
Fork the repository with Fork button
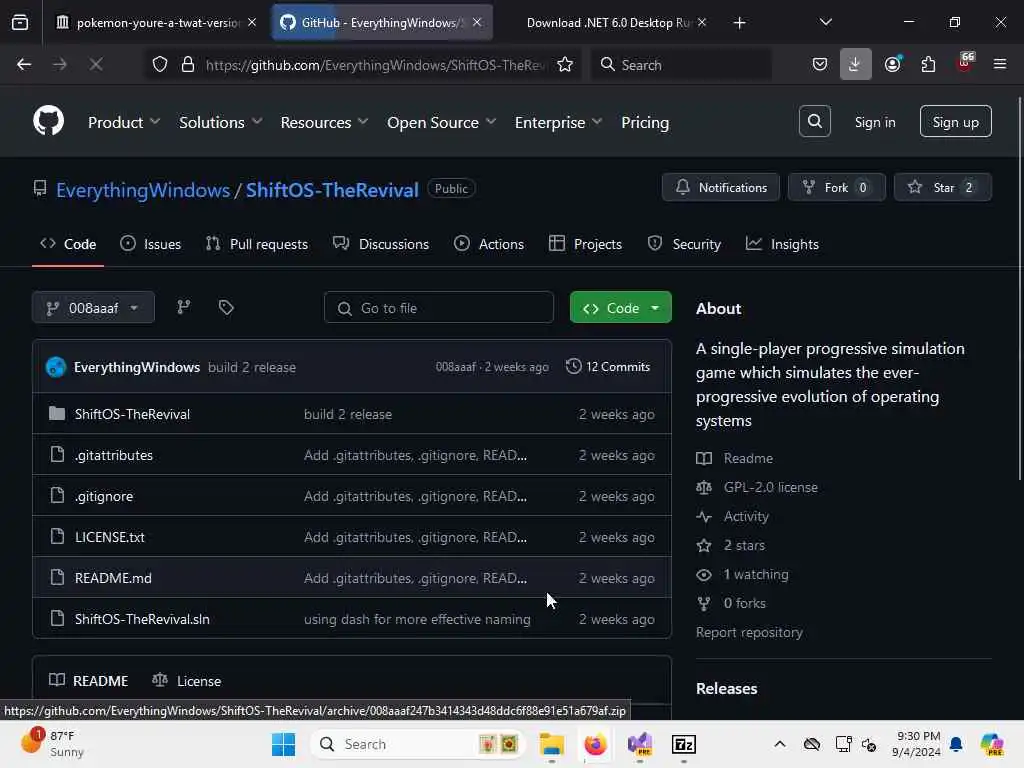click(x=836, y=187)
